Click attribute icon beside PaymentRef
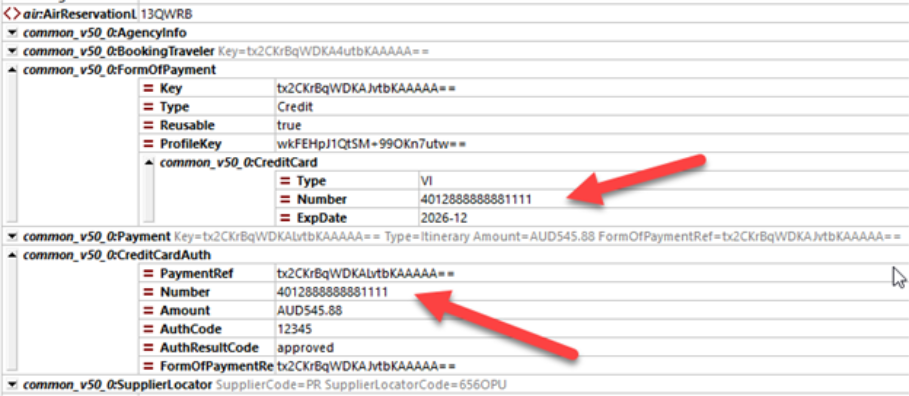The height and width of the screenshot is (396, 909). click(149, 273)
